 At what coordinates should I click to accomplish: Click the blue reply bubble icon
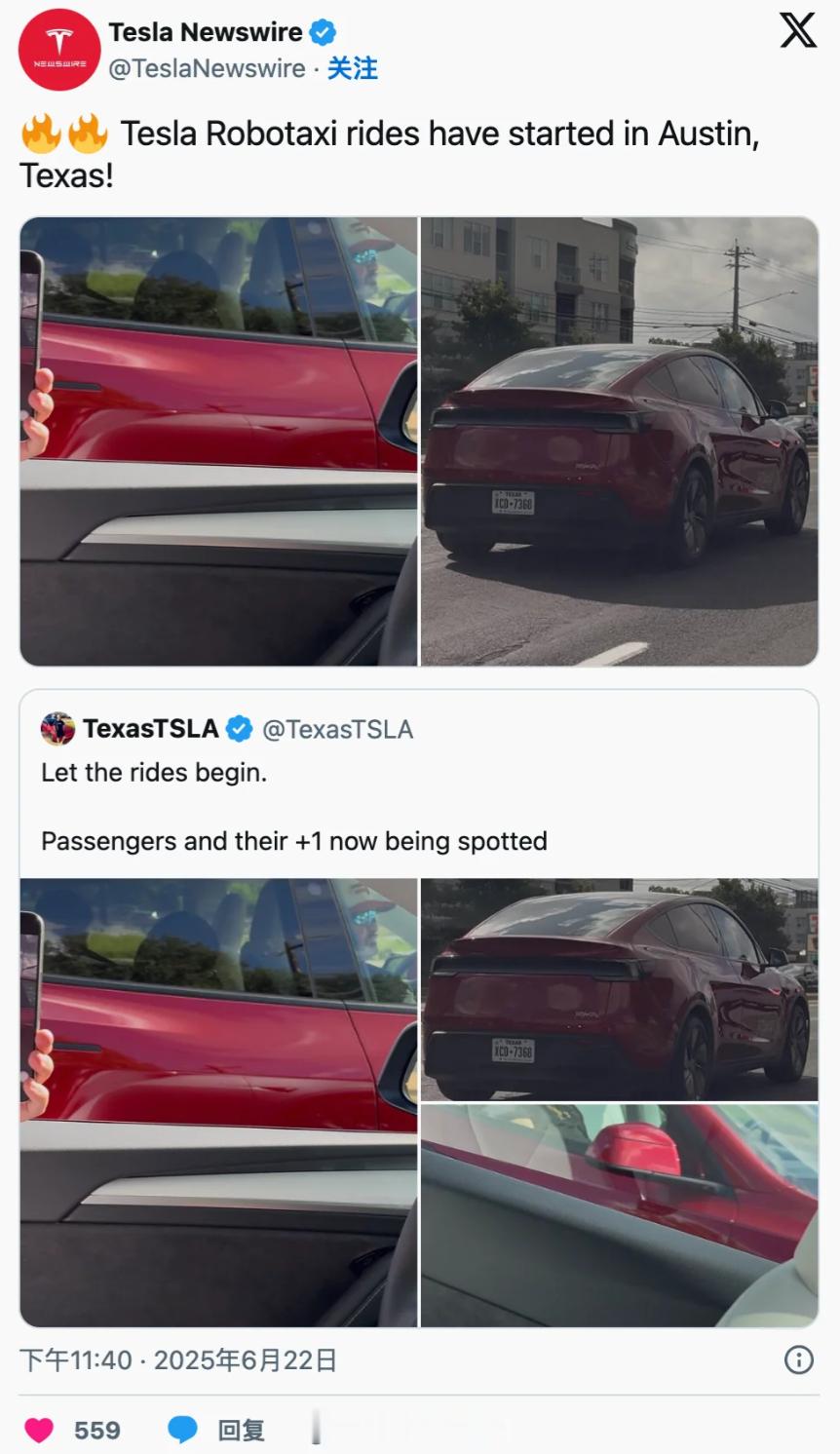coord(183,1430)
